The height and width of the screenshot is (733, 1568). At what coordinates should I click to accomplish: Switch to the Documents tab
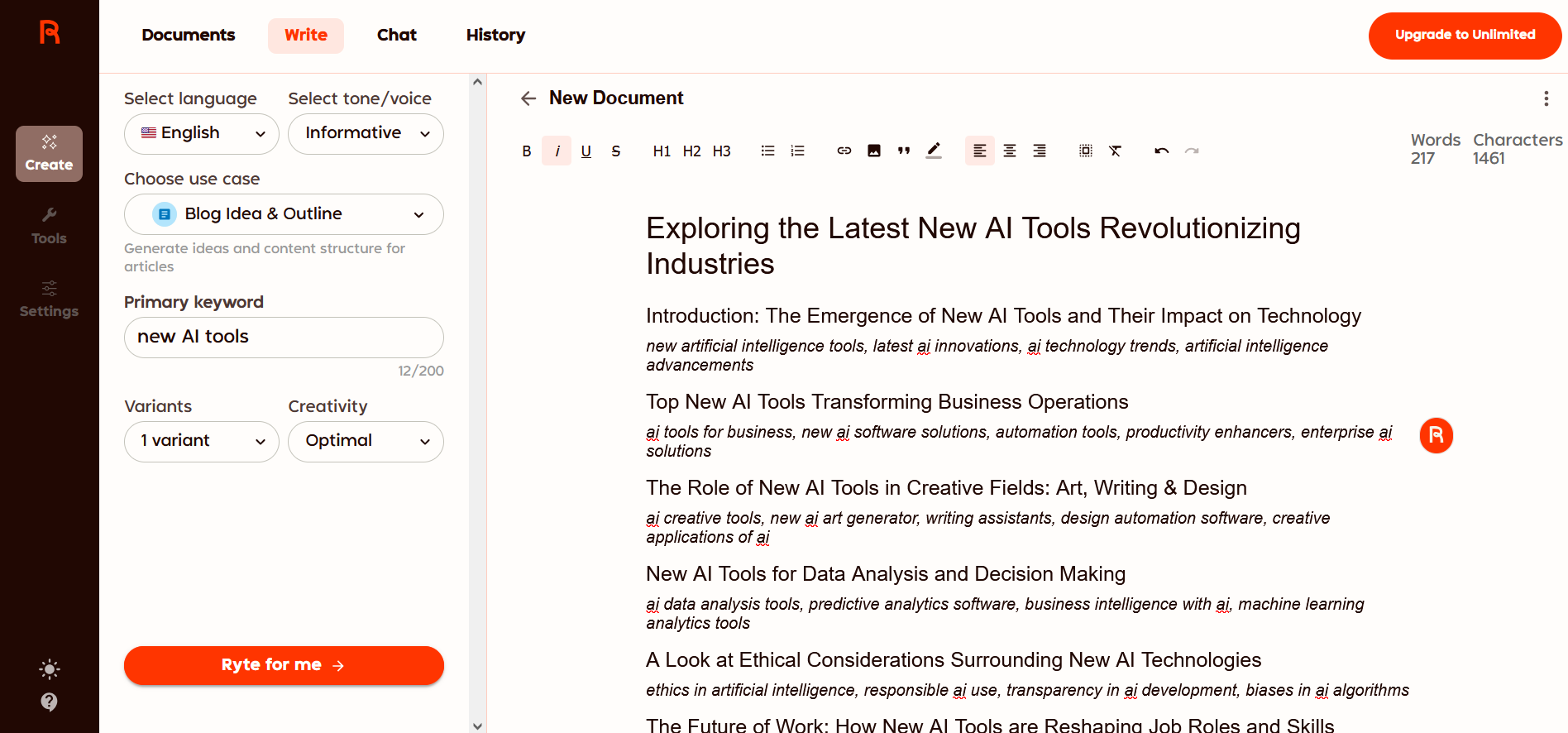[189, 36]
